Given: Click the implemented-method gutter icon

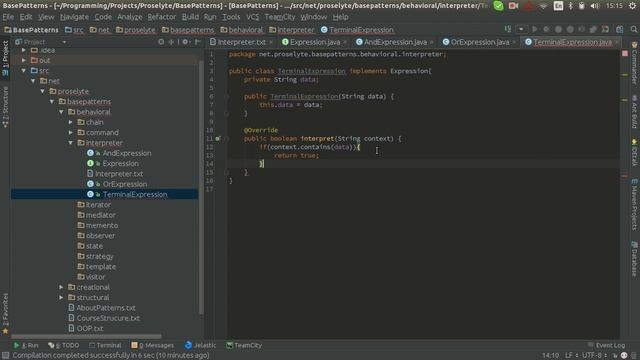Looking at the screenshot, I should pyautogui.click(x=218, y=139).
